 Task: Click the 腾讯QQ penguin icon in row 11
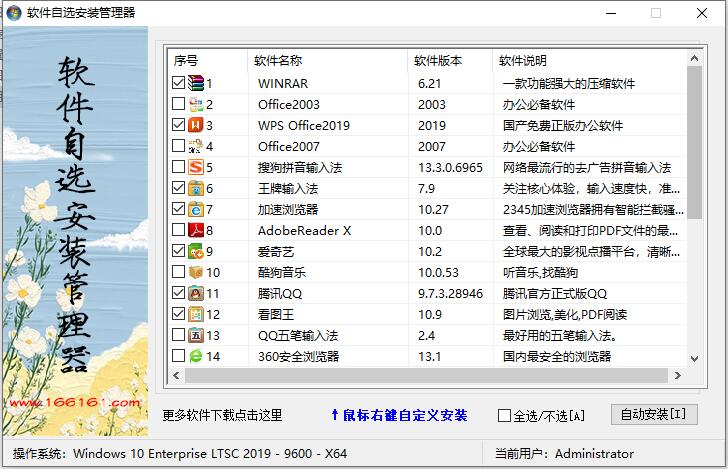[195, 293]
